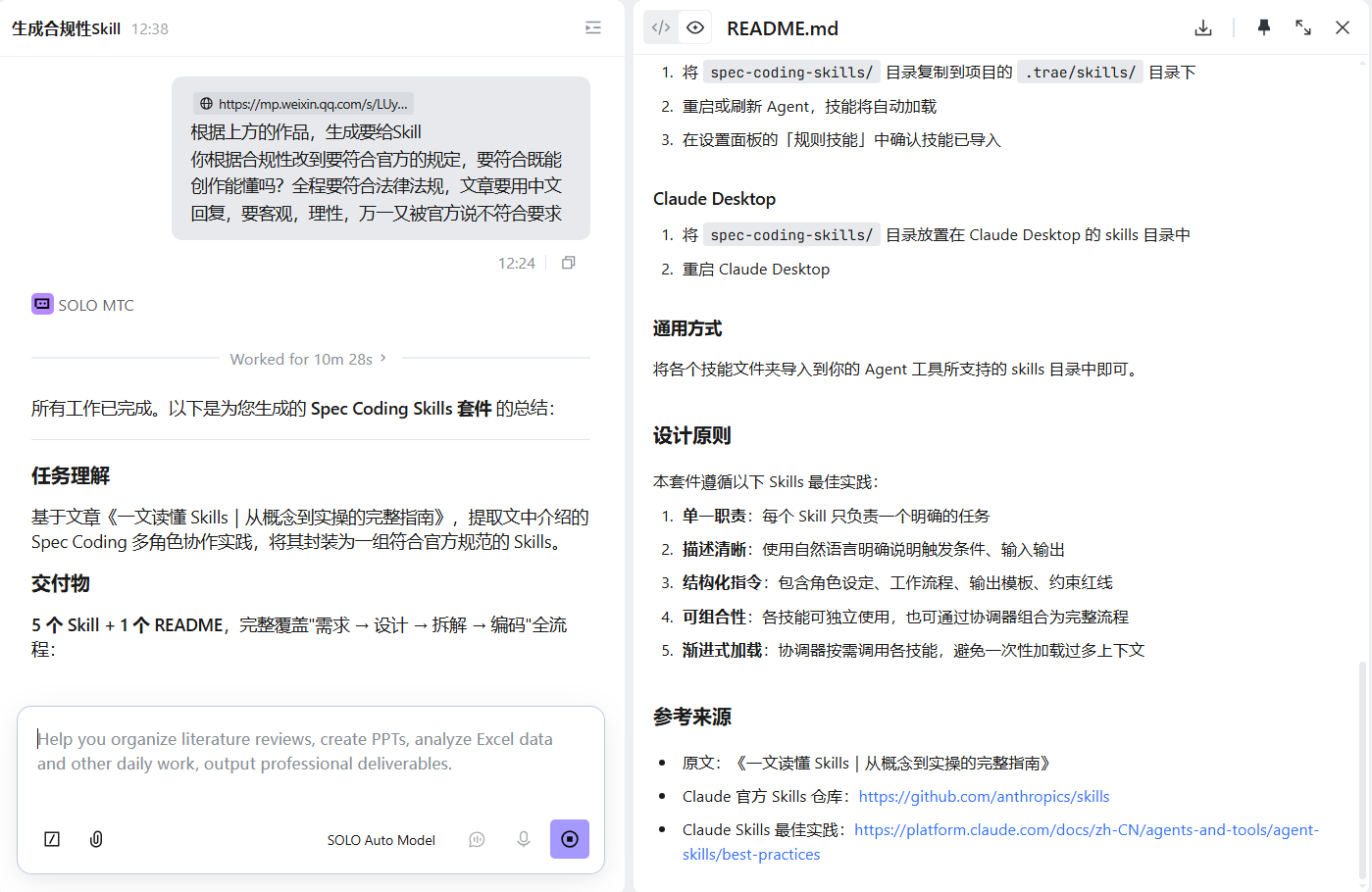Stop generation with the purple button

[570, 839]
